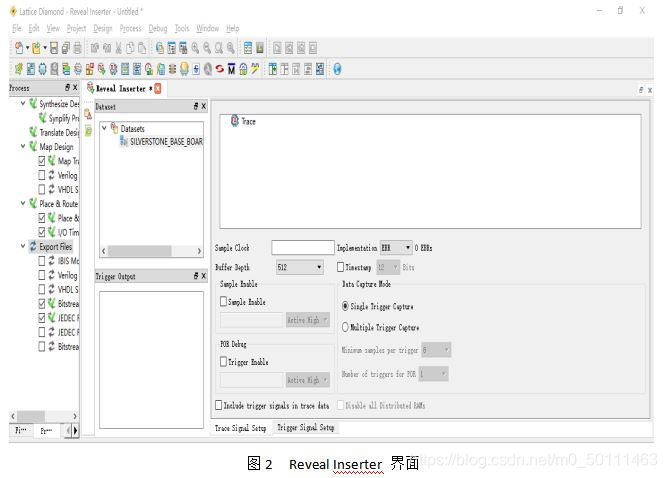Open the Open-file dropdown arrow
The height and width of the screenshot is (478, 667).
pyautogui.click(x=45, y=48)
